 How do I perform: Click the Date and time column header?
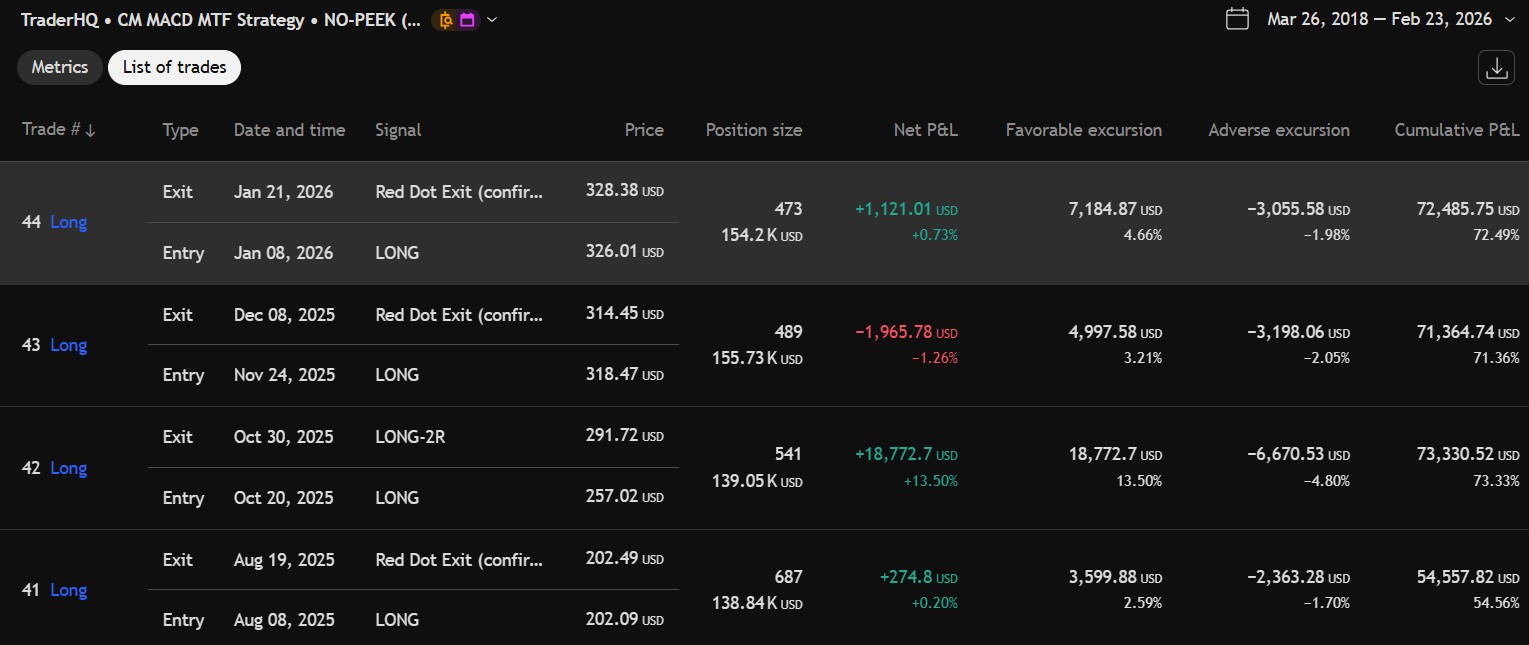(x=289, y=130)
